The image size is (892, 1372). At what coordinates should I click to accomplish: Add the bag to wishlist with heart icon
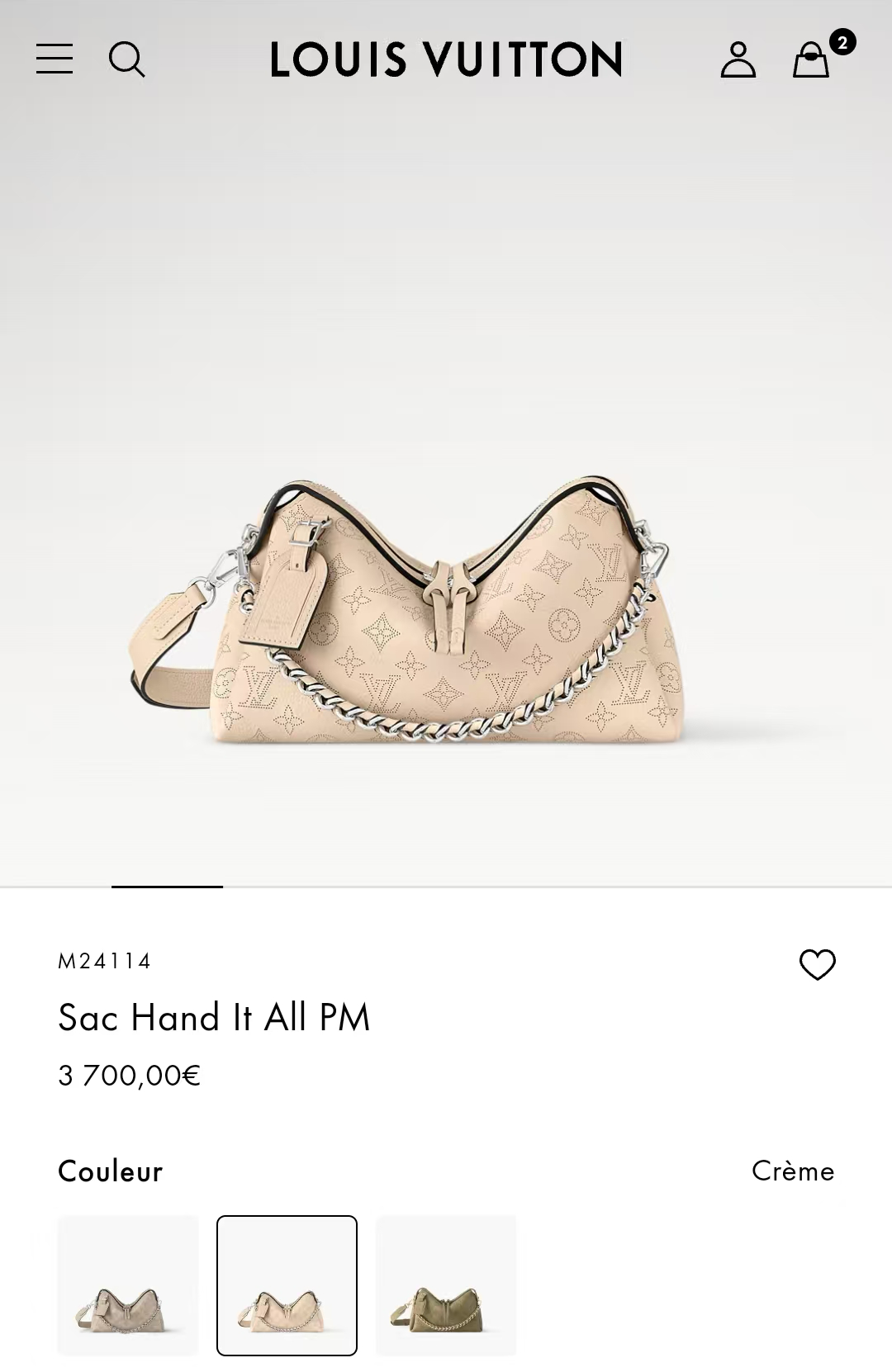pos(818,964)
